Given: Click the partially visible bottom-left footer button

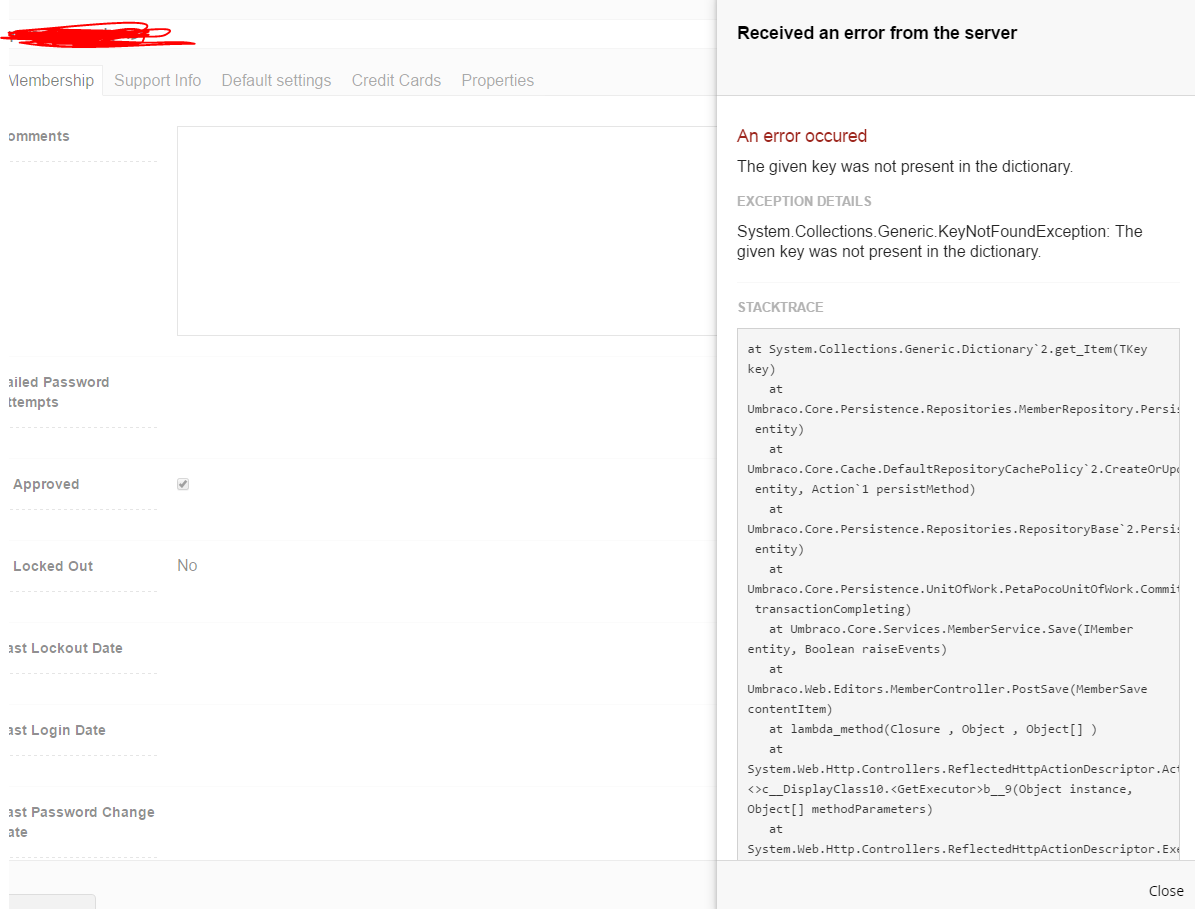Looking at the screenshot, I should pyautogui.click(x=52, y=901).
